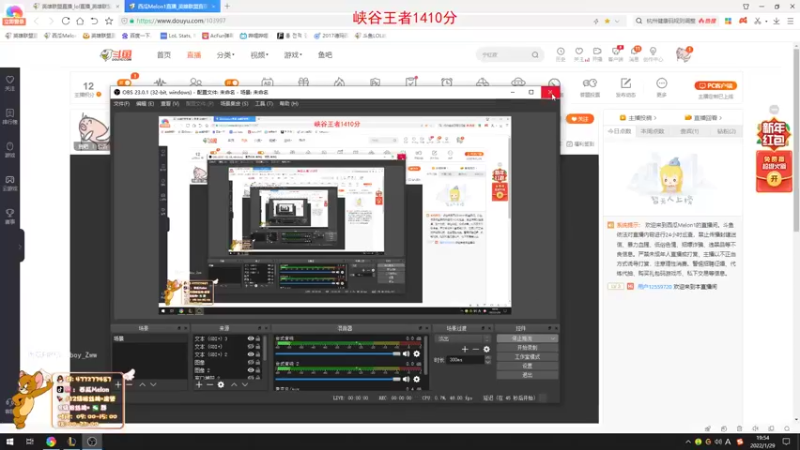Open OBS 查看(V) menu
This screenshot has height=450, width=800.
point(170,104)
